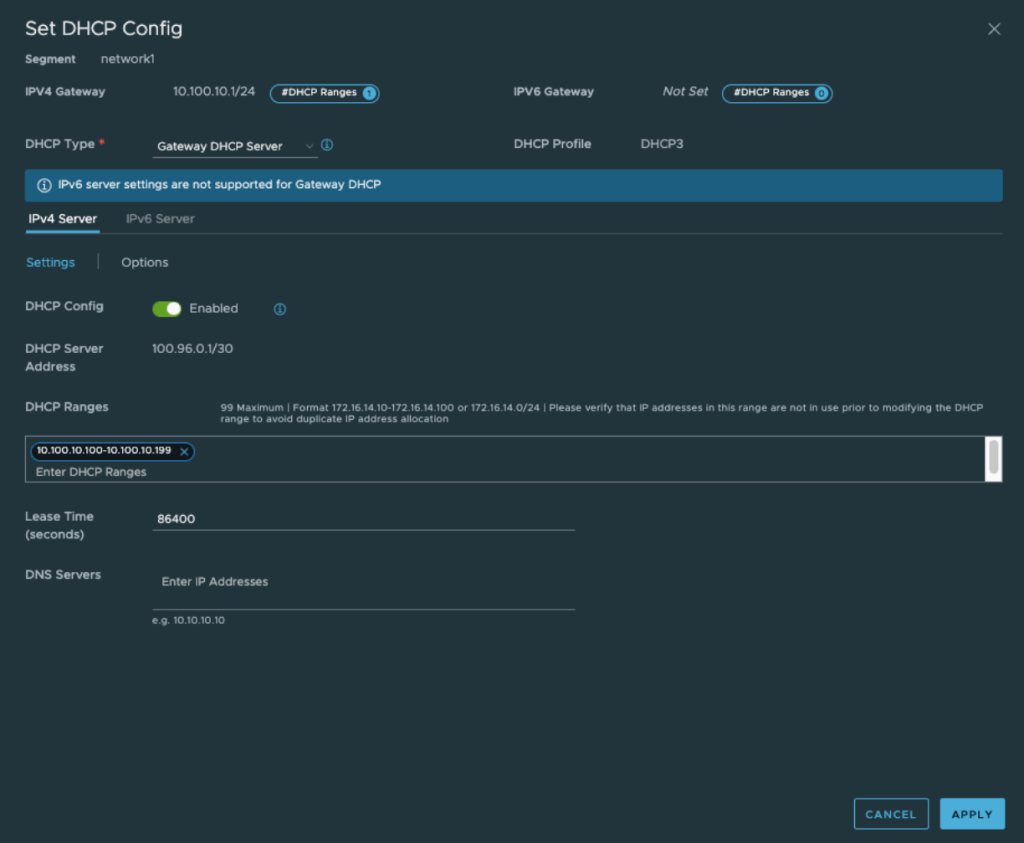Open the DHCP Type dropdown

click(x=233, y=146)
